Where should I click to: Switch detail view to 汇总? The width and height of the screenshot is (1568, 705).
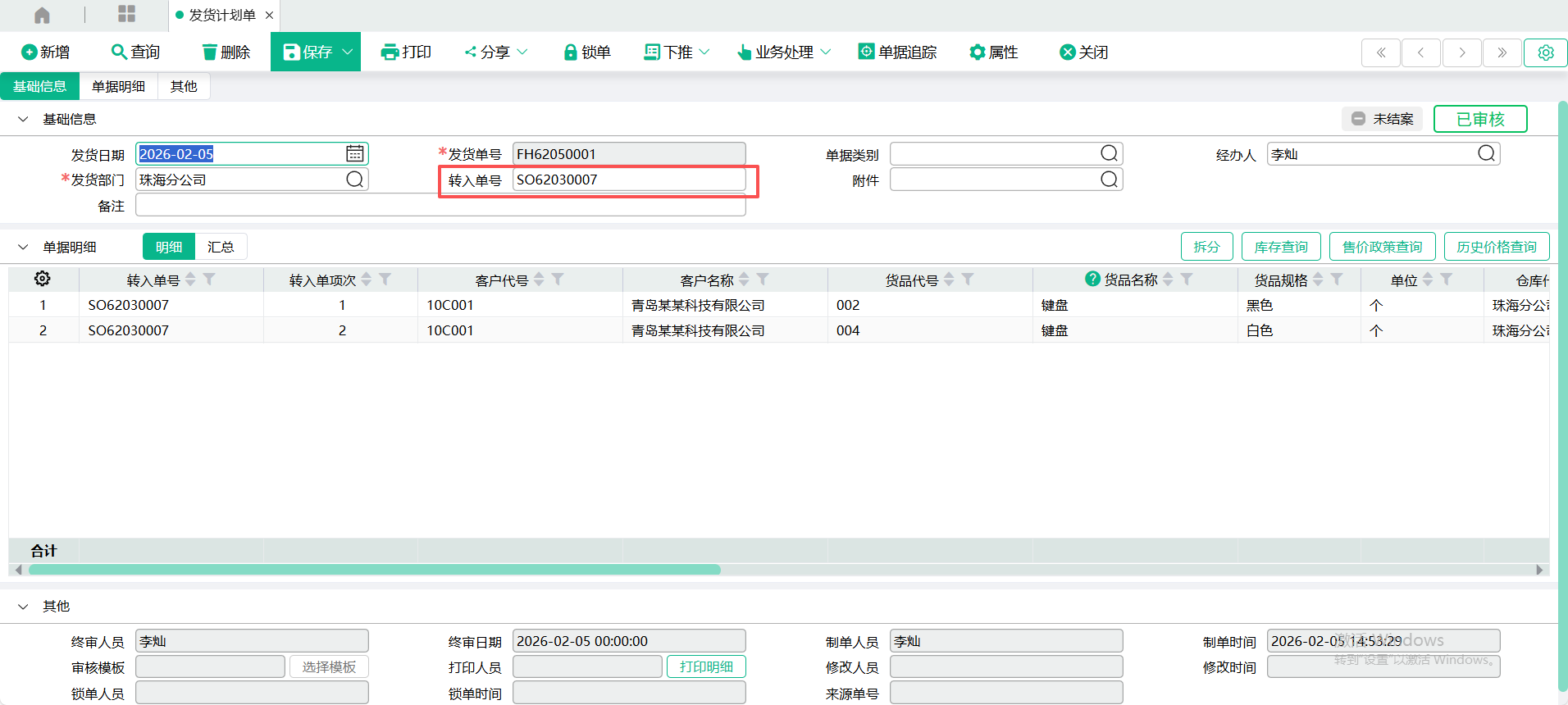click(221, 247)
